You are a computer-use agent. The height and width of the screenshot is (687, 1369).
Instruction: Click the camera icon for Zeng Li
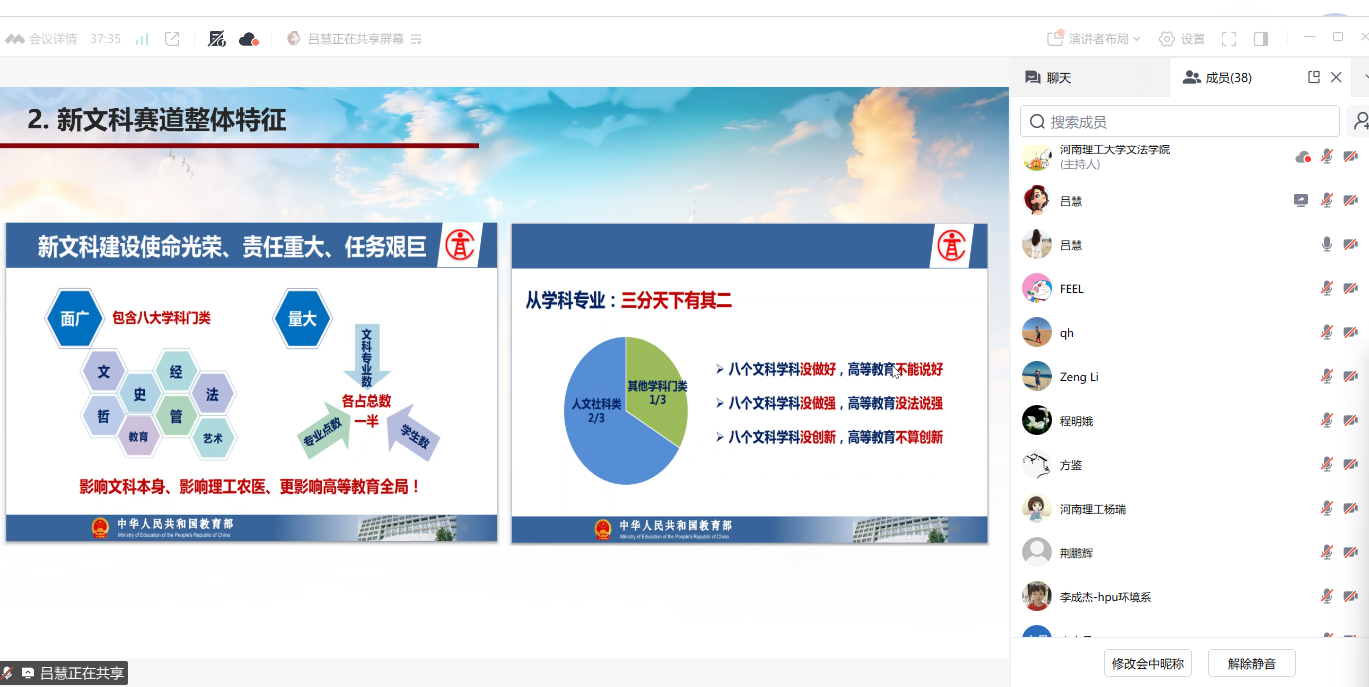1350,377
